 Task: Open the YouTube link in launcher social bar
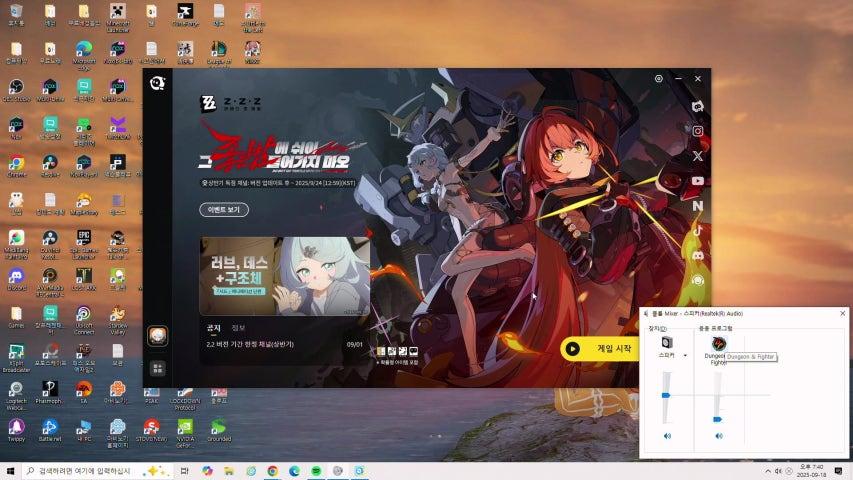tap(698, 181)
